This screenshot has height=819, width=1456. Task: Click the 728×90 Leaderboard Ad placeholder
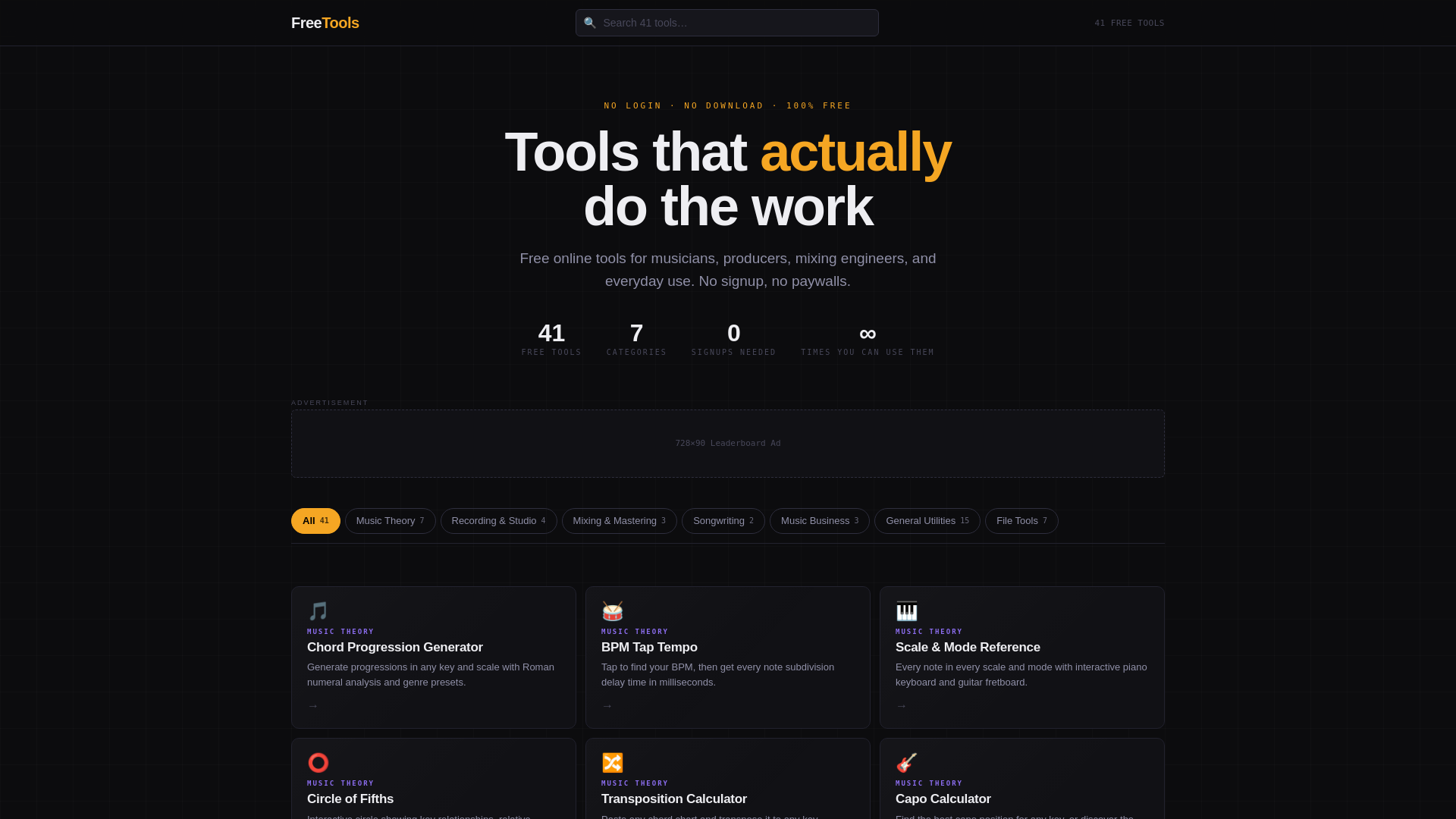pos(728,444)
